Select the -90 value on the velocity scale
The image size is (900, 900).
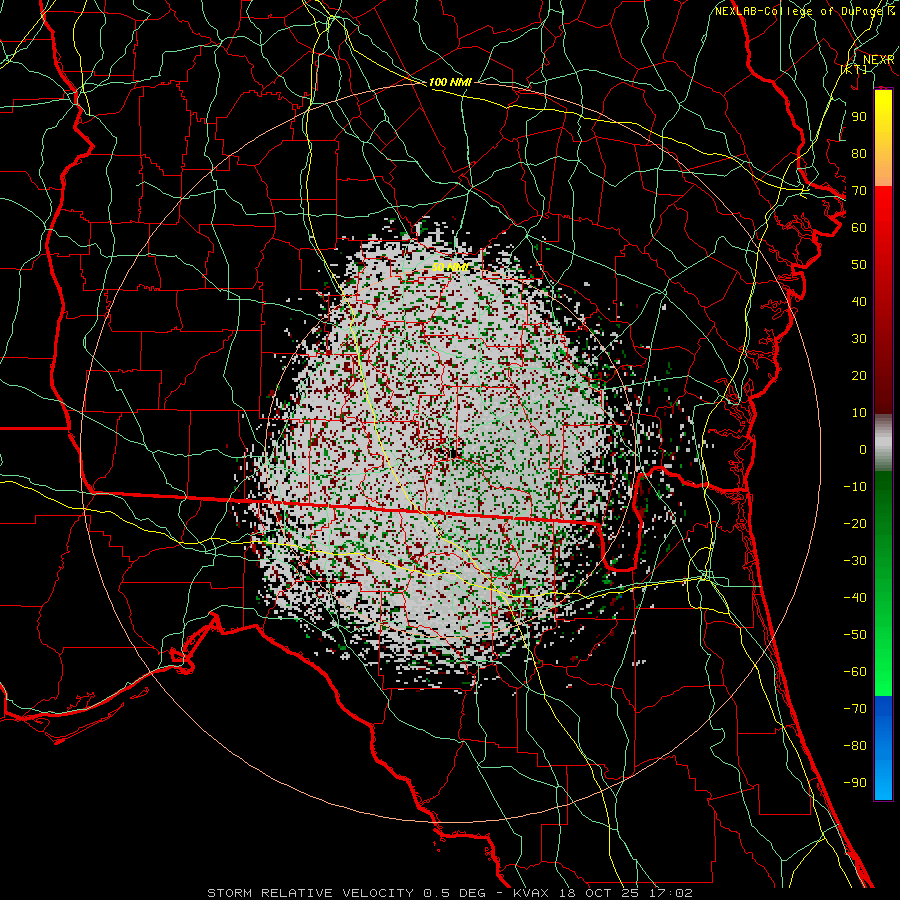pyautogui.click(x=855, y=783)
